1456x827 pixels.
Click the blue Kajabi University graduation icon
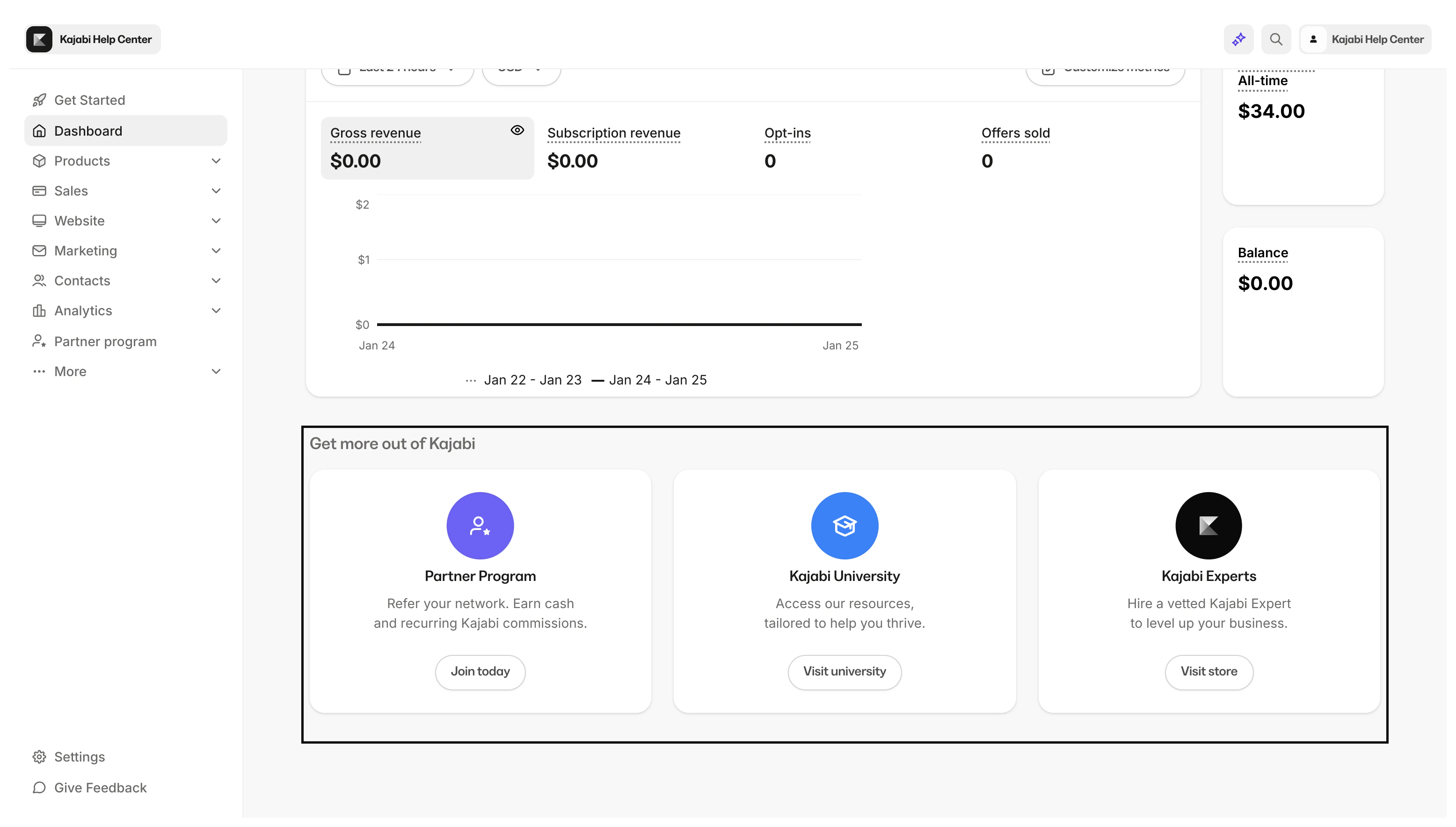click(x=844, y=525)
